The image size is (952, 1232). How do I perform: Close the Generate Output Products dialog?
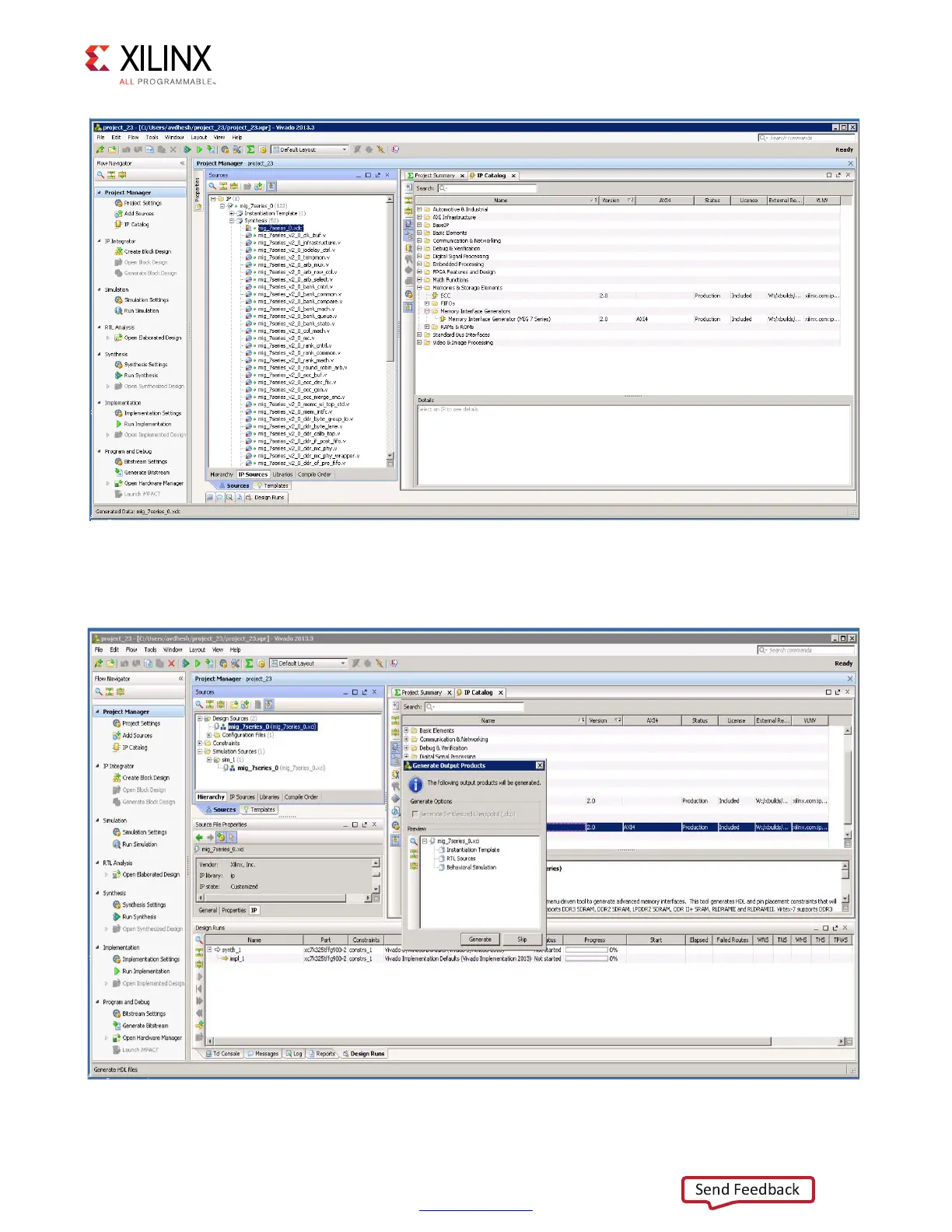click(x=540, y=766)
